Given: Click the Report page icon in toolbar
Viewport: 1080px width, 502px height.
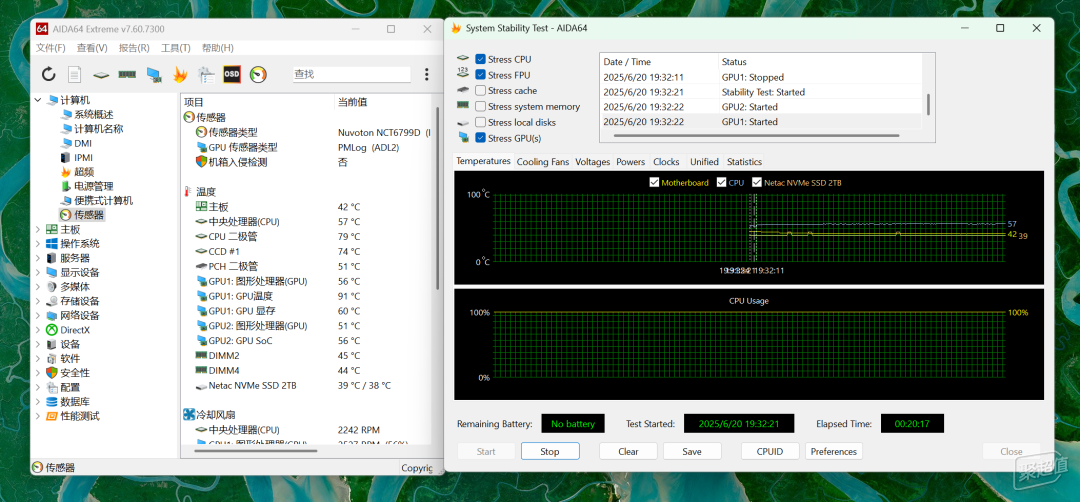Looking at the screenshot, I should pos(74,74).
